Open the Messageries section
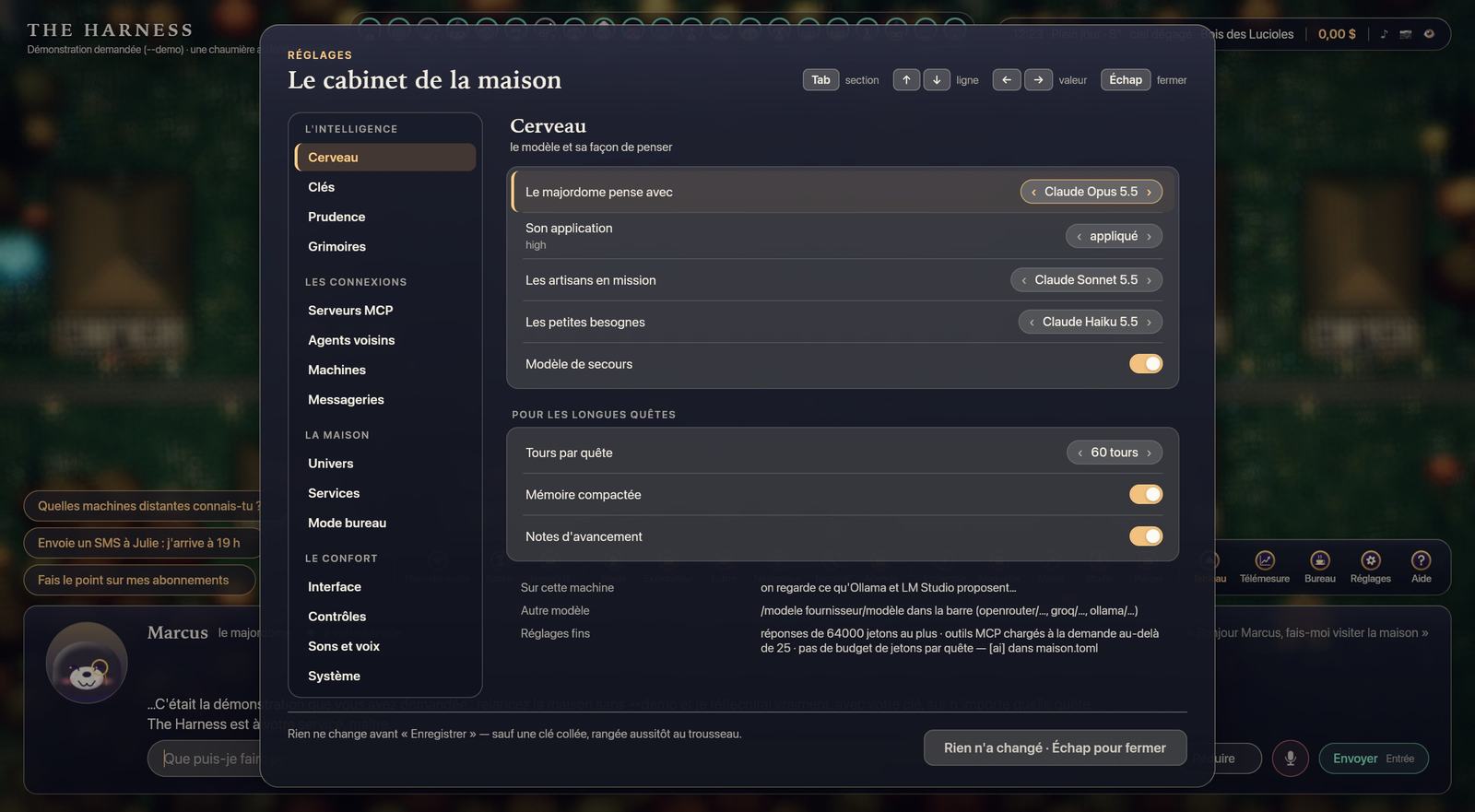The width and height of the screenshot is (1475, 812). click(385, 399)
